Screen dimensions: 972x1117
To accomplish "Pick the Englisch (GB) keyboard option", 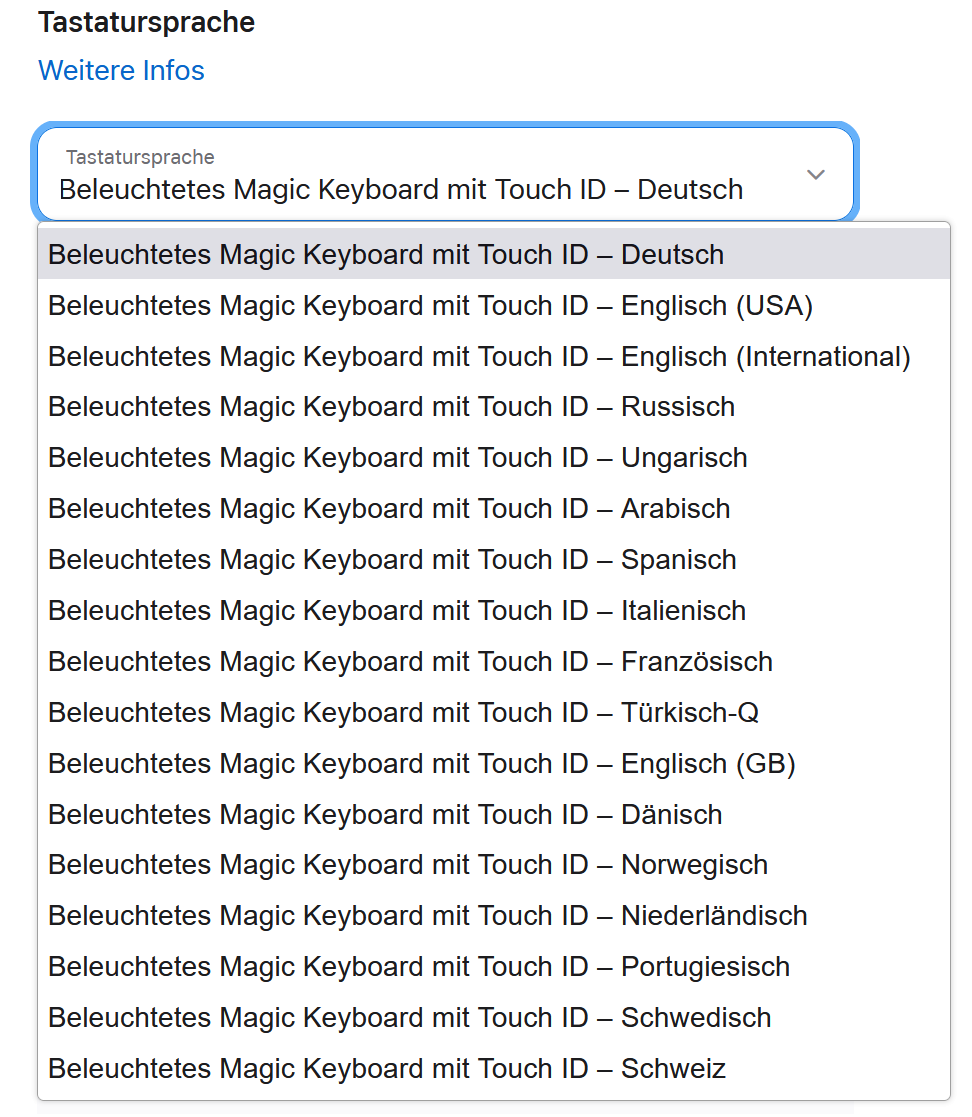I will 494,764.
